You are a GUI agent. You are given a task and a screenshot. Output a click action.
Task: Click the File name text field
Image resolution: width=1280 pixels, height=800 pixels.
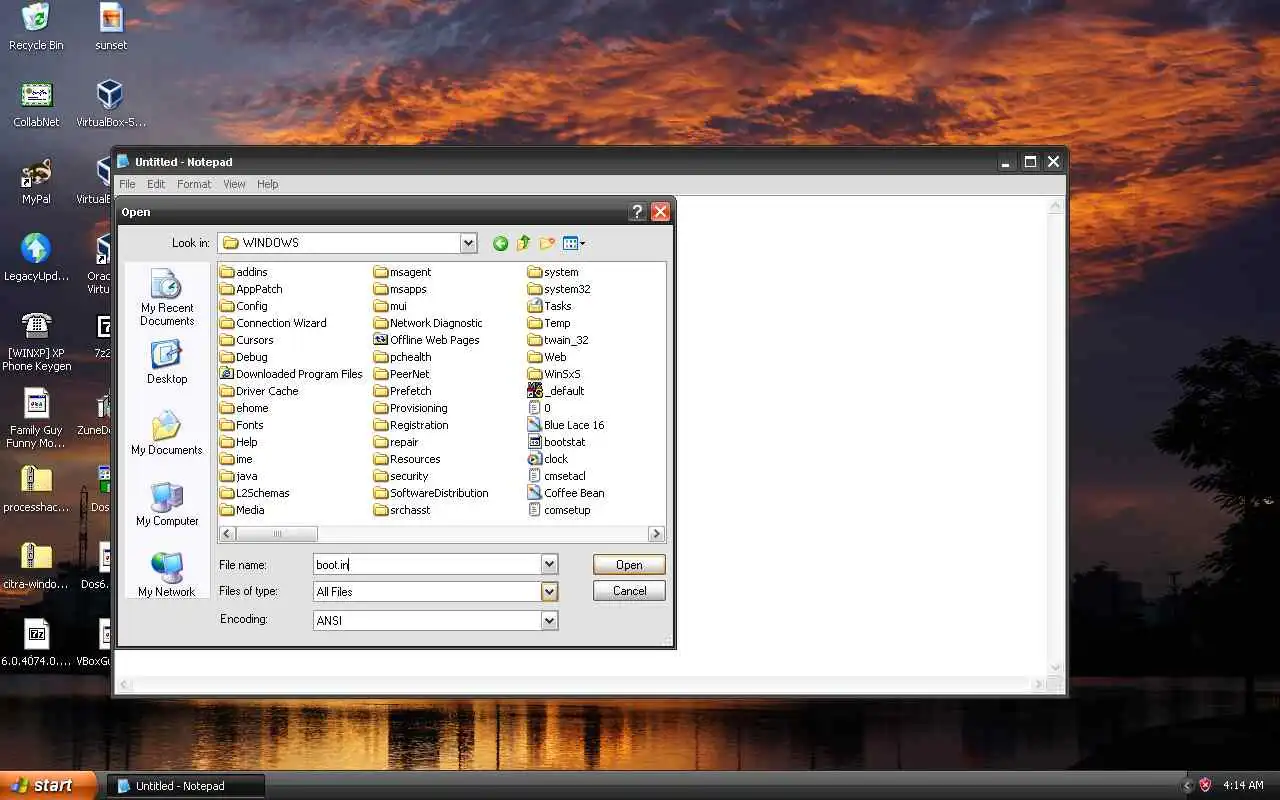tap(427, 565)
